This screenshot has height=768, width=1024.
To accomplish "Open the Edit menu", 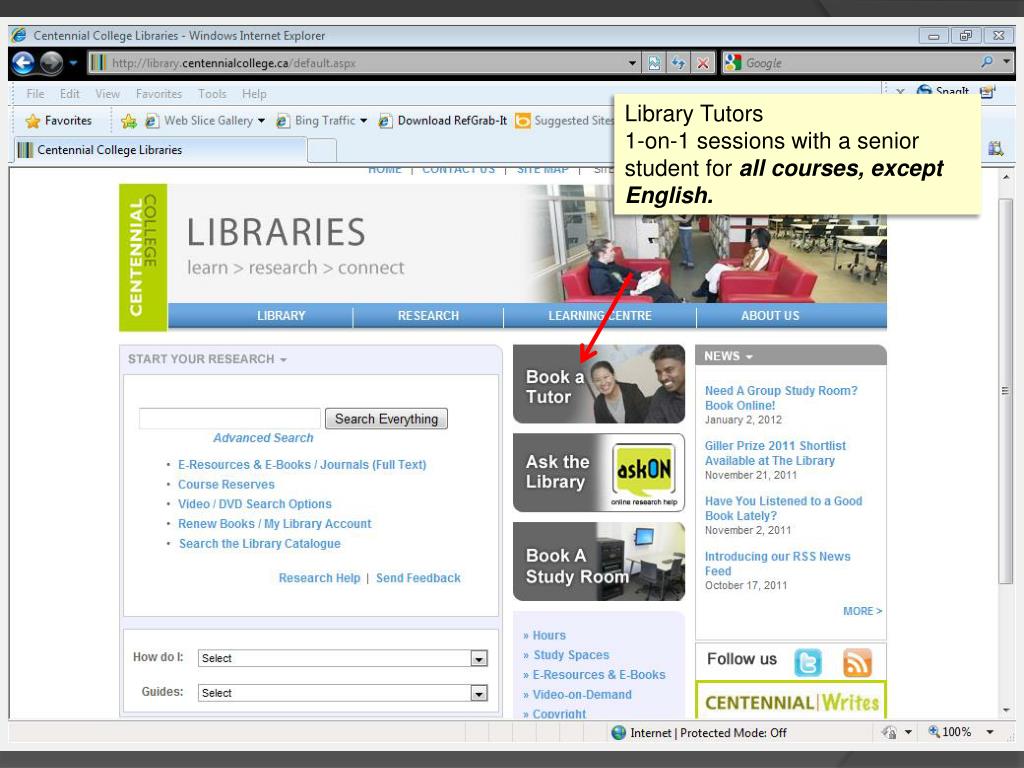I will pyautogui.click(x=69, y=94).
